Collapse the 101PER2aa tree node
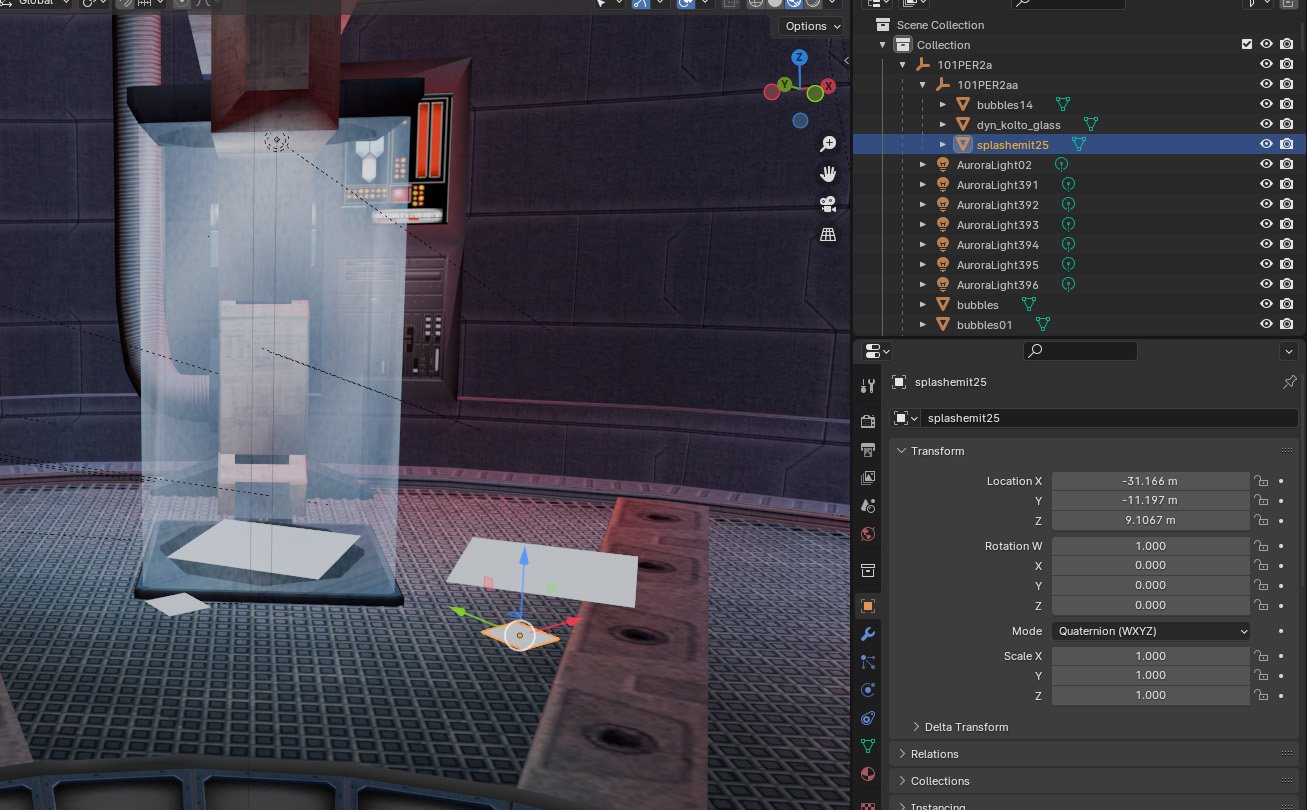This screenshot has height=810, width=1307. 922,84
